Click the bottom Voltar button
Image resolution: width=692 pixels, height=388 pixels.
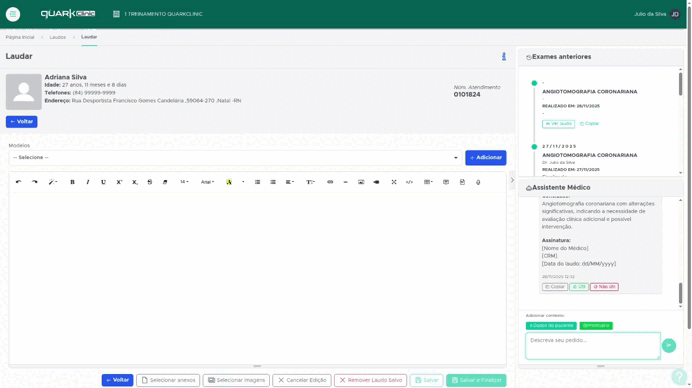tap(117, 380)
